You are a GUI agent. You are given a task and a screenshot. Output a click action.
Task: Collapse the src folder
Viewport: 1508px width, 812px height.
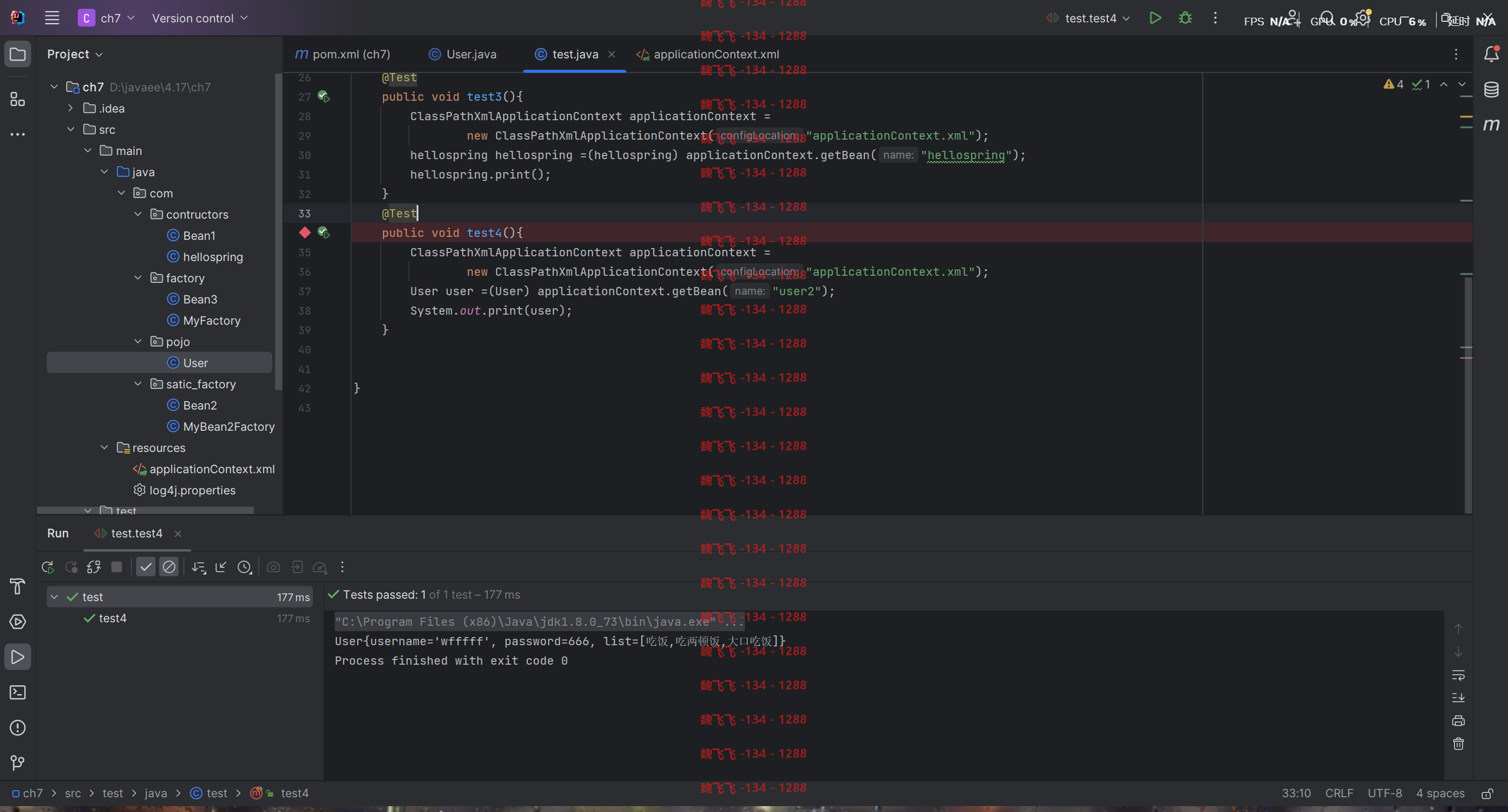click(71, 130)
